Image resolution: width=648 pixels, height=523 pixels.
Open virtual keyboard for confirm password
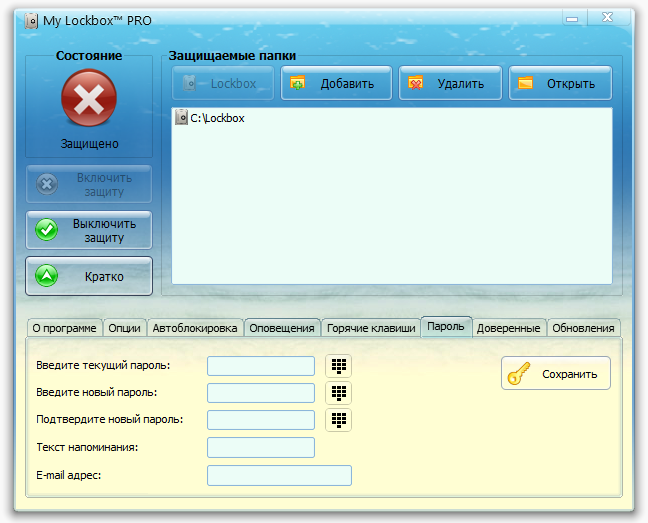[338, 420]
